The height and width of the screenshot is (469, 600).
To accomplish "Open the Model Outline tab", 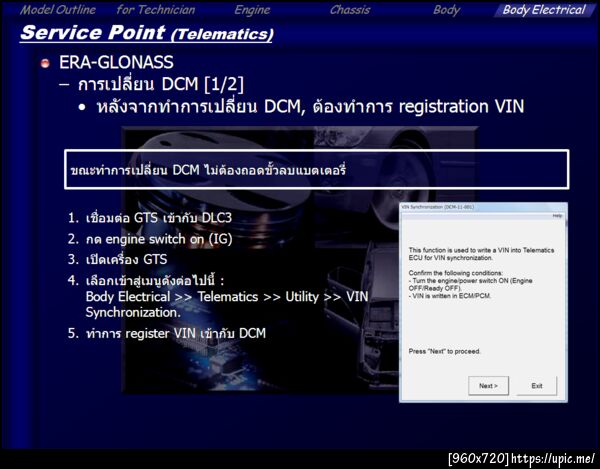I will [x=58, y=10].
